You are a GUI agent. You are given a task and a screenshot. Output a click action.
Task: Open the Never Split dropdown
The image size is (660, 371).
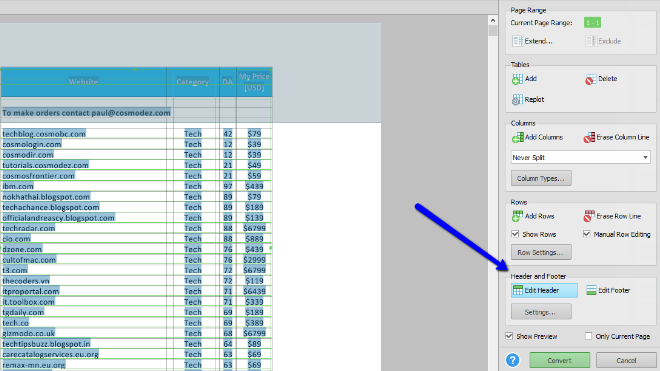pos(581,157)
